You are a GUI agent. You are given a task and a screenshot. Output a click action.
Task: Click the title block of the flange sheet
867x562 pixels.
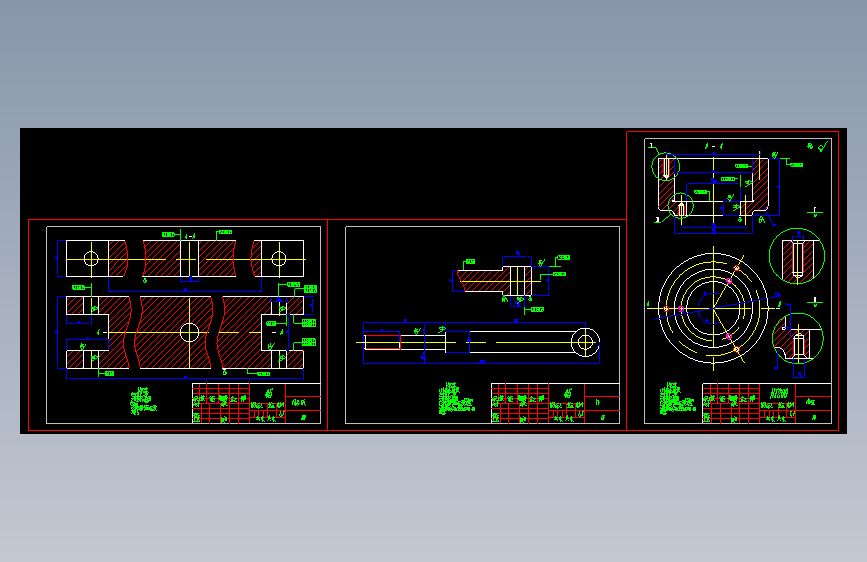(767, 403)
